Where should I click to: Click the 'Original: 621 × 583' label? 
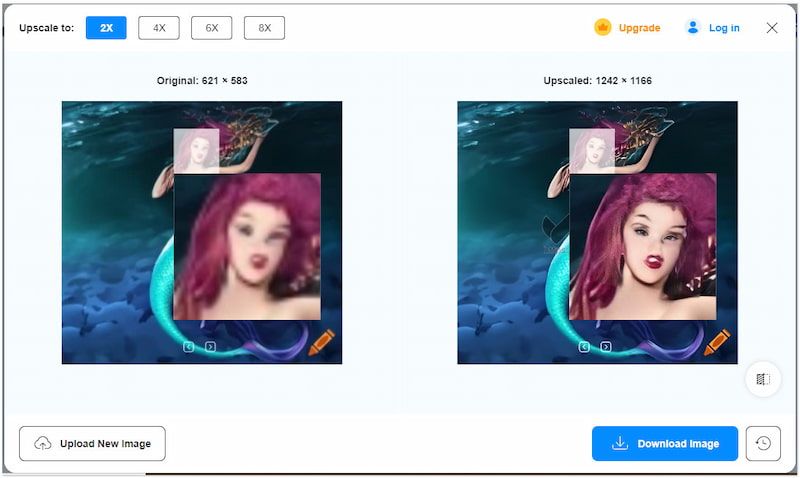click(x=202, y=81)
